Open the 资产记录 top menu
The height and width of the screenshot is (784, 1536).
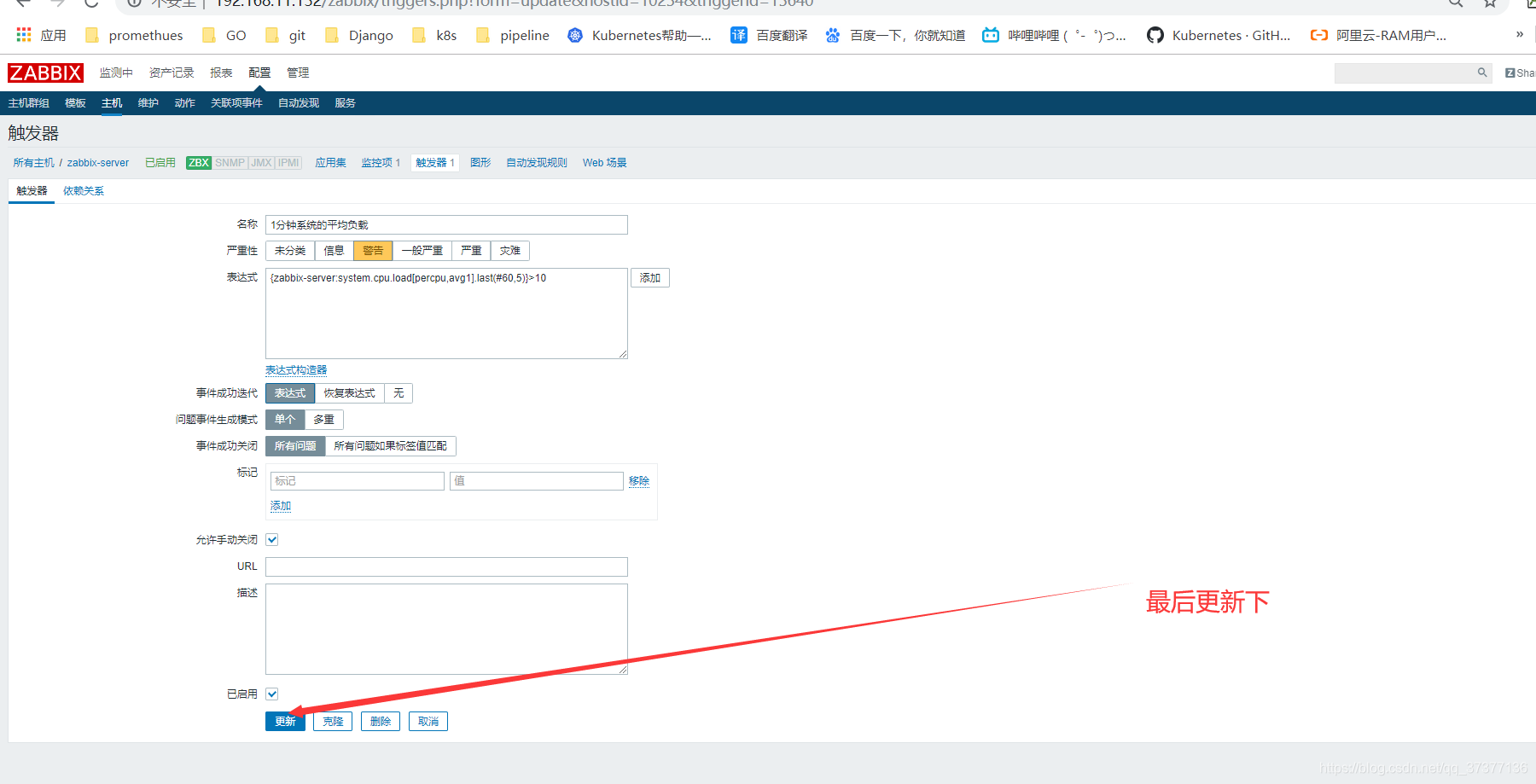[x=172, y=73]
